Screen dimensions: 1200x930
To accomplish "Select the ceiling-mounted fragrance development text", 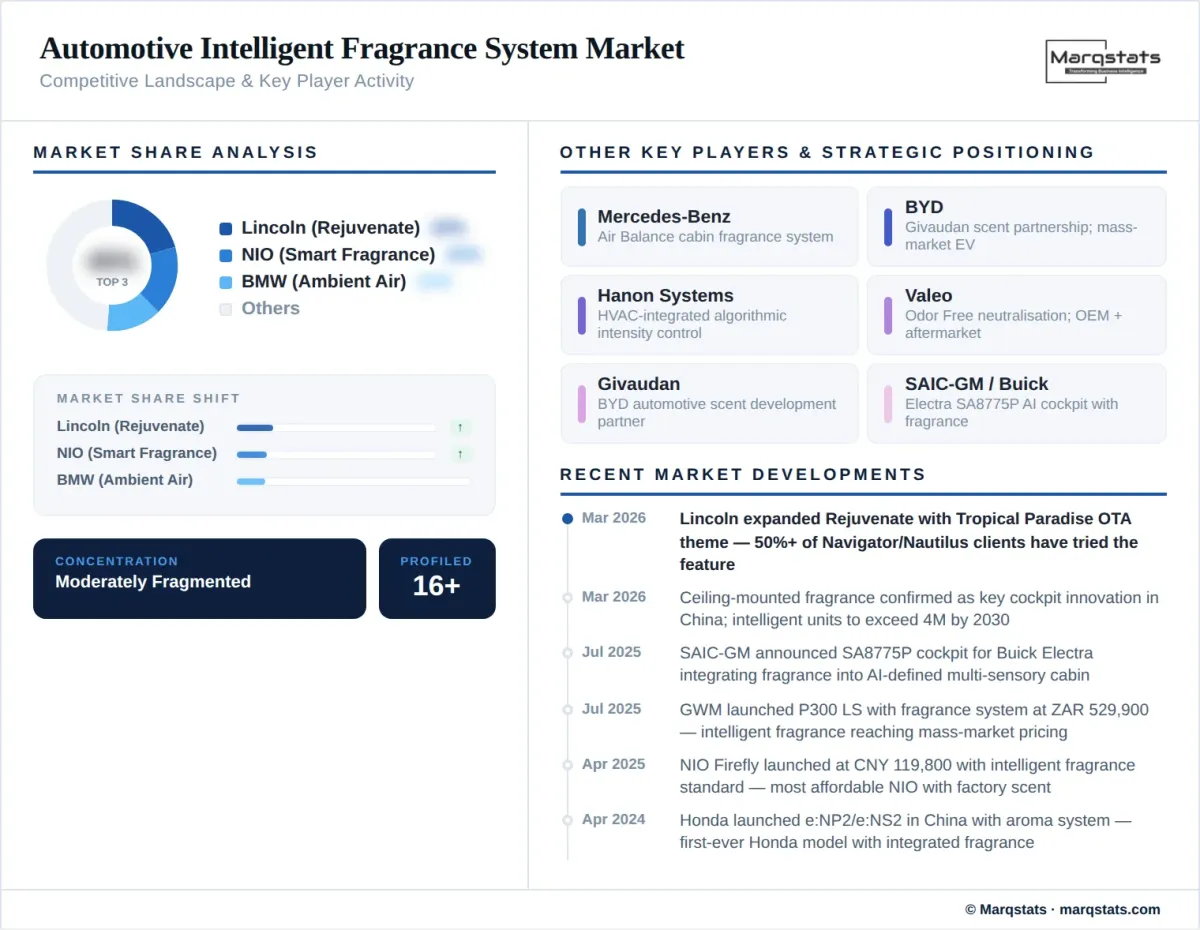I will (919, 609).
